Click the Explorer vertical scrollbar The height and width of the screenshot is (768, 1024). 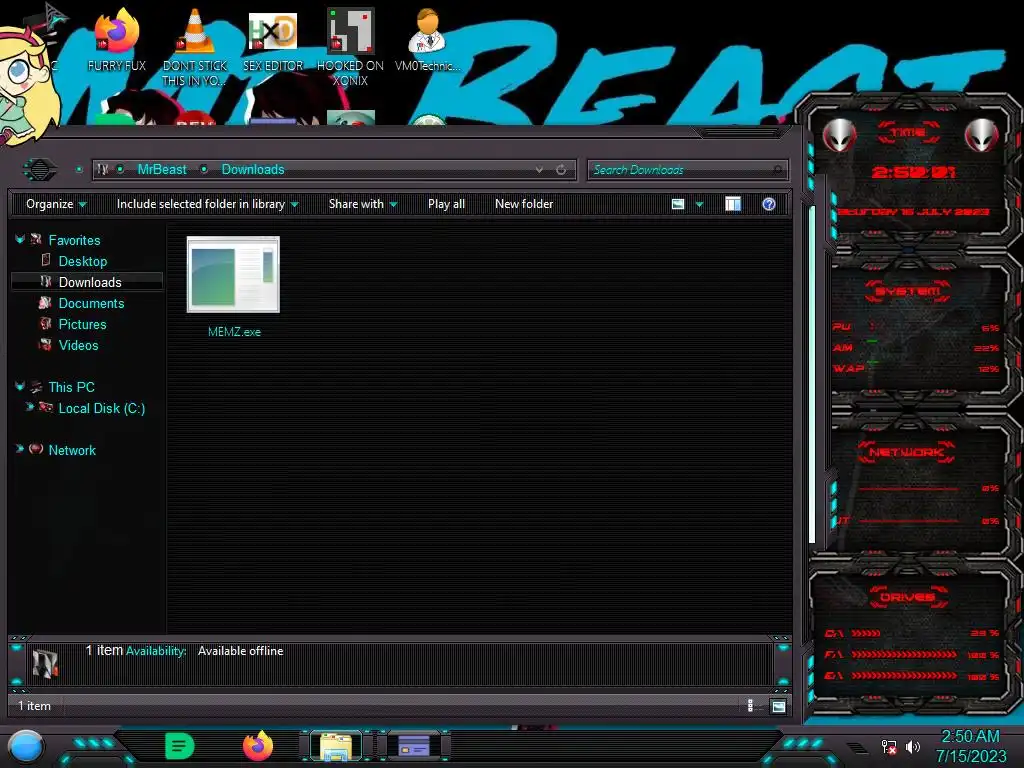click(812, 374)
